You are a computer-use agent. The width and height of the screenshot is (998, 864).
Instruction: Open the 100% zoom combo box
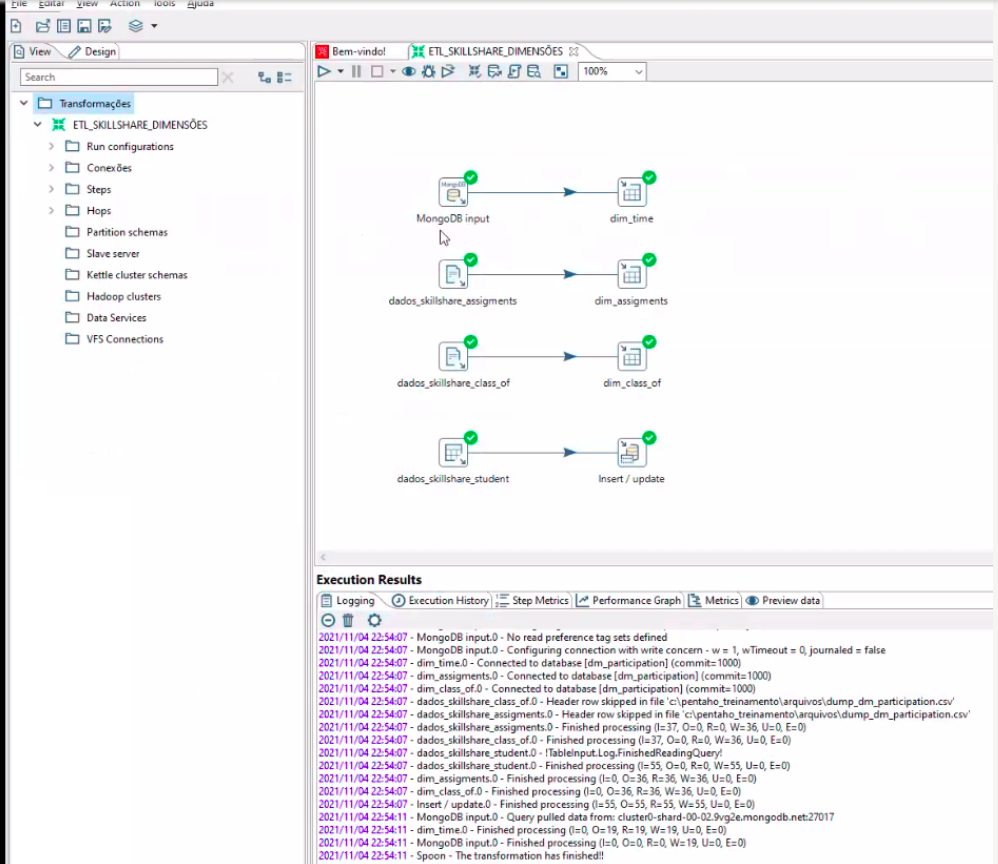pyautogui.click(x=612, y=71)
